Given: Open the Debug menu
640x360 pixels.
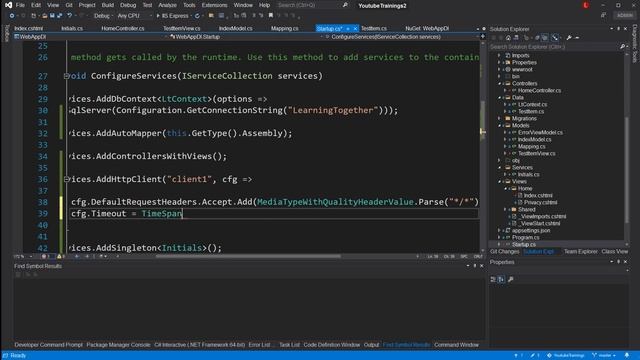Looking at the screenshot, I should (128, 5).
